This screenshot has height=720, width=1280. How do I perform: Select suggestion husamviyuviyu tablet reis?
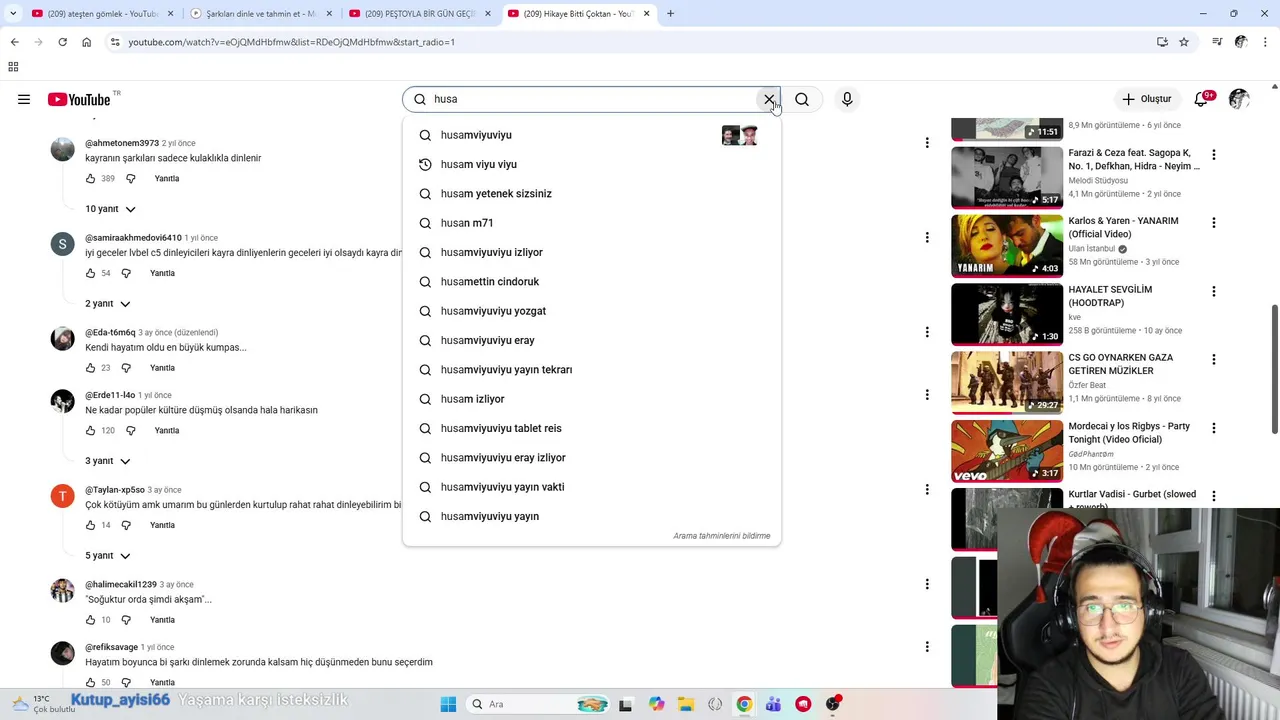[x=591, y=428]
